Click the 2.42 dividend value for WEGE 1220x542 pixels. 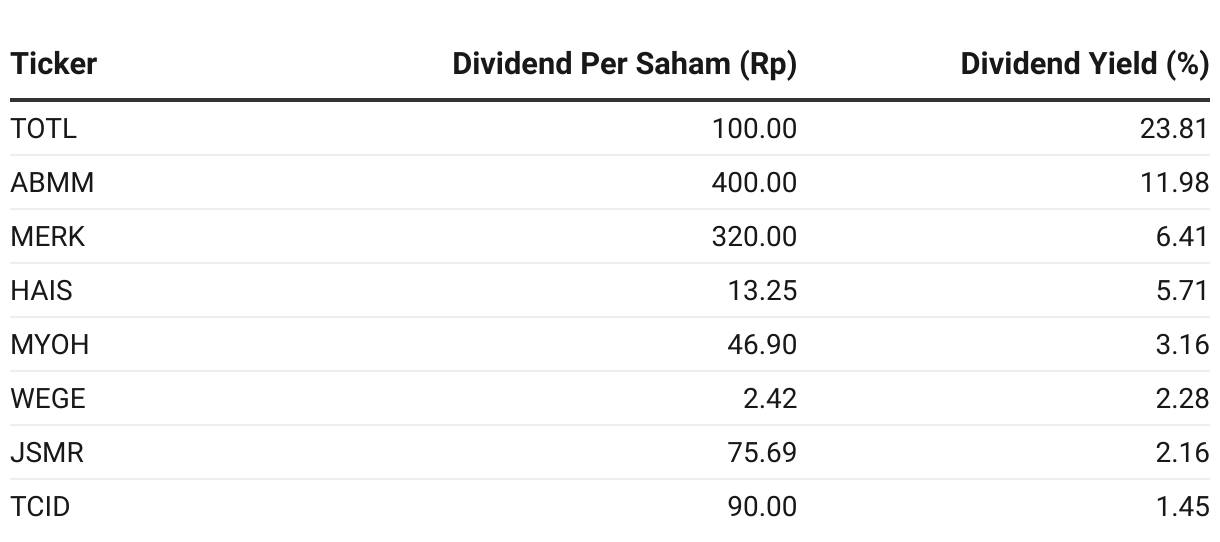(x=770, y=399)
